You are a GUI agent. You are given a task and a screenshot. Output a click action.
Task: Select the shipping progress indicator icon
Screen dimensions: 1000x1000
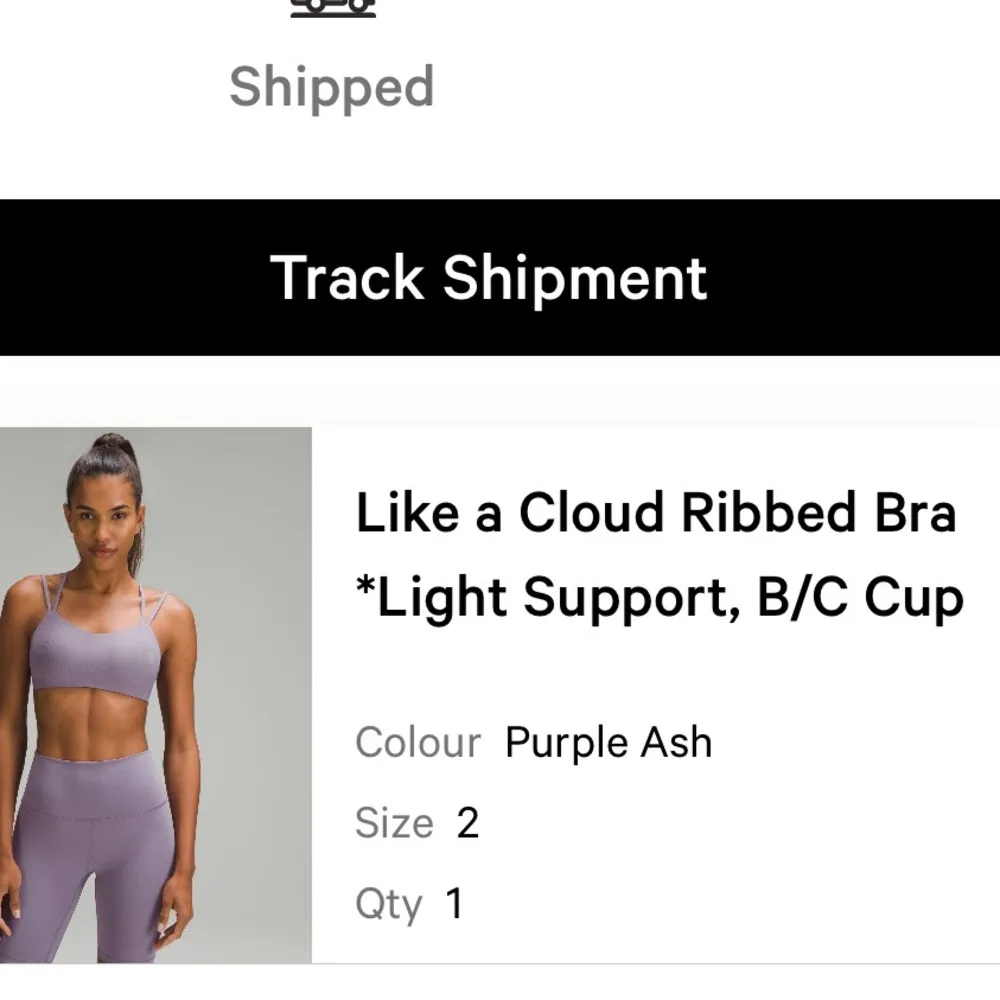coord(333,5)
